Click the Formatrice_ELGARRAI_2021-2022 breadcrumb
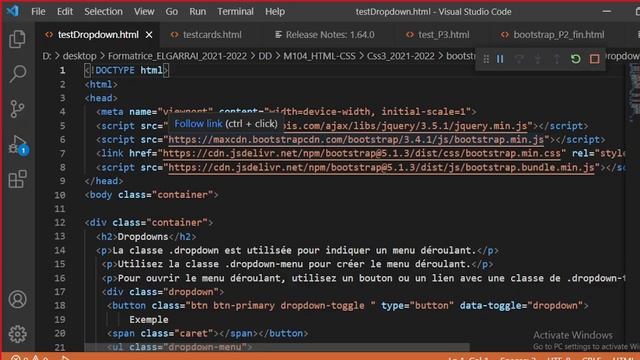The image size is (640, 360). (x=177, y=56)
